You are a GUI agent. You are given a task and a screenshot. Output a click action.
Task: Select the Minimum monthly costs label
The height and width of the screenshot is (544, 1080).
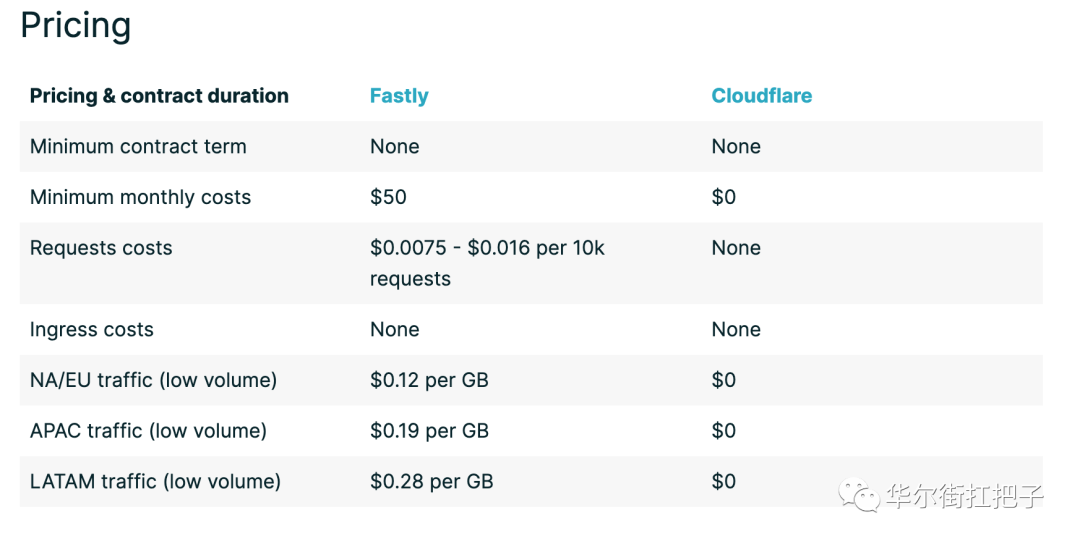pos(141,198)
